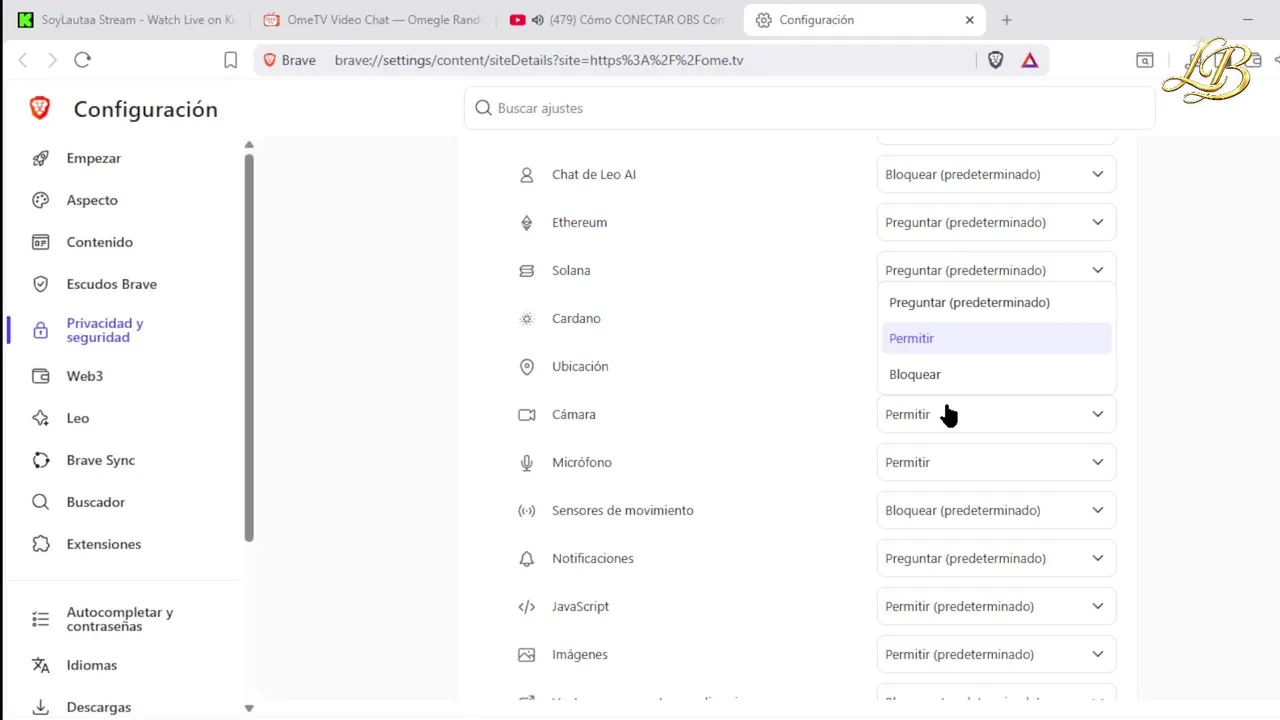Go to the Extensiones settings section
The image size is (1280, 720).
click(x=103, y=544)
